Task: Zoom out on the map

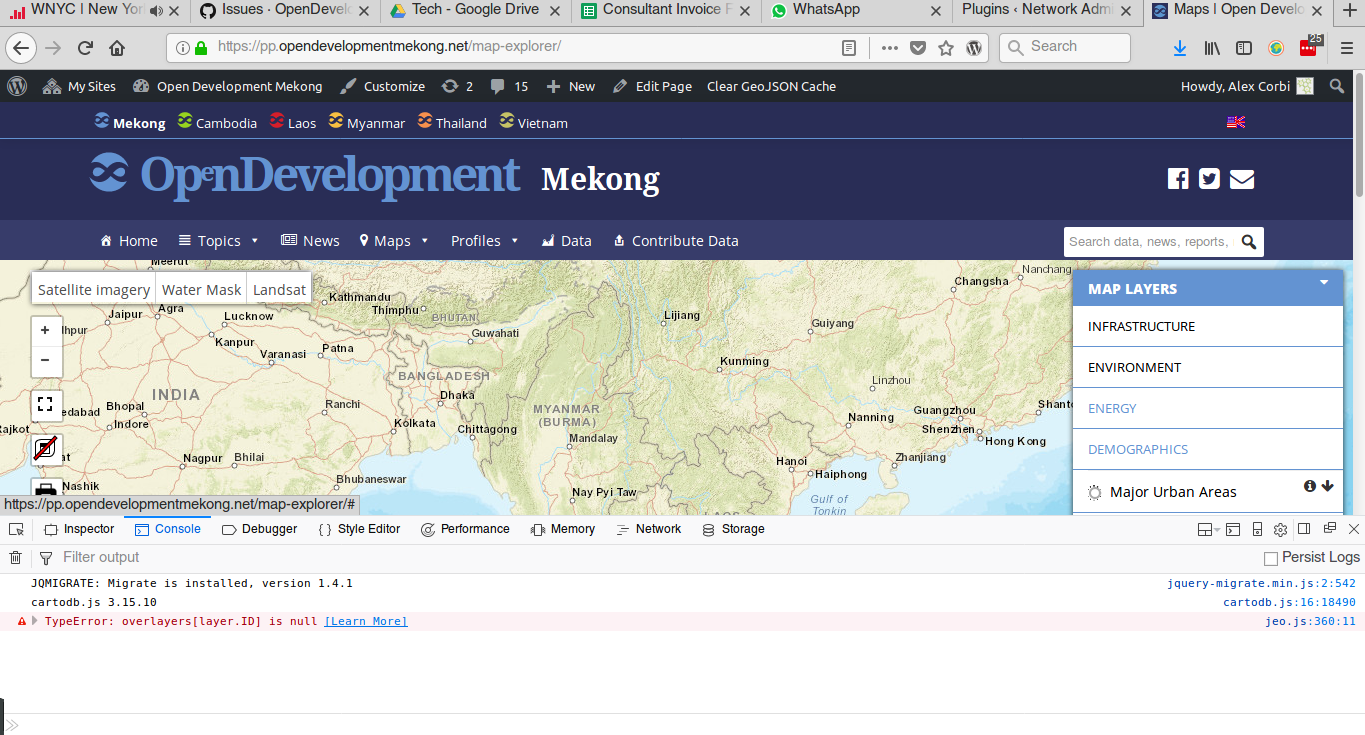Action: (45, 360)
